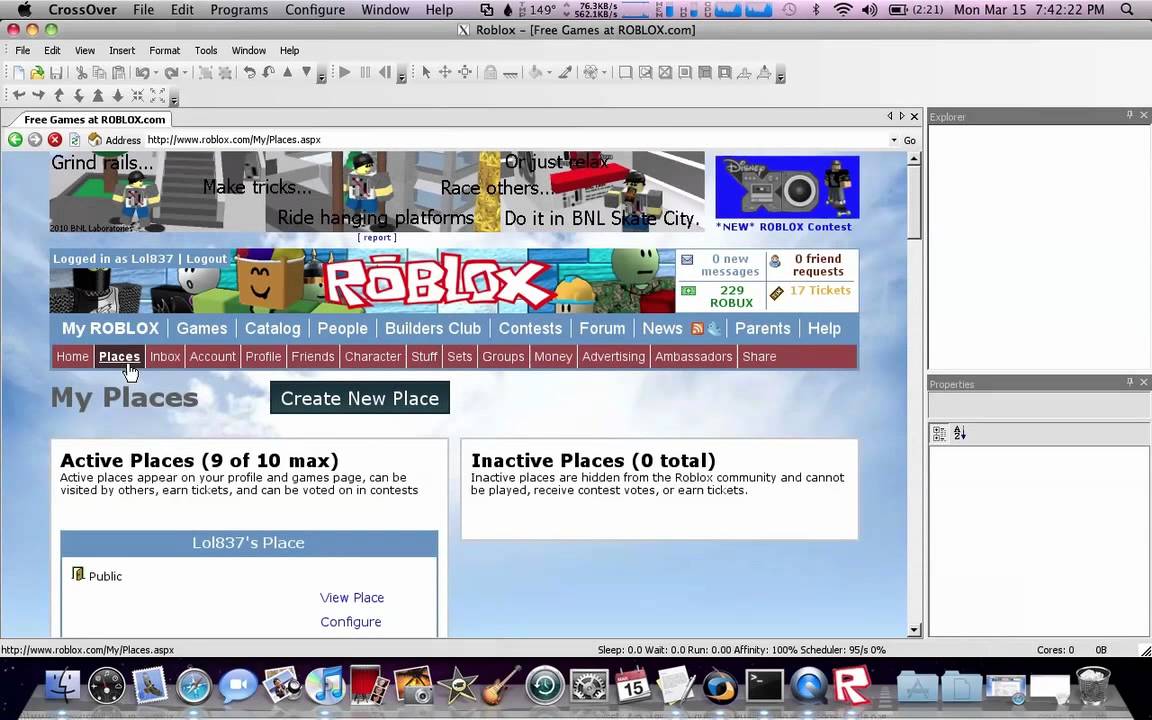The image size is (1152, 720).
Task: Click the Logout link
Action: tap(206, 259)
